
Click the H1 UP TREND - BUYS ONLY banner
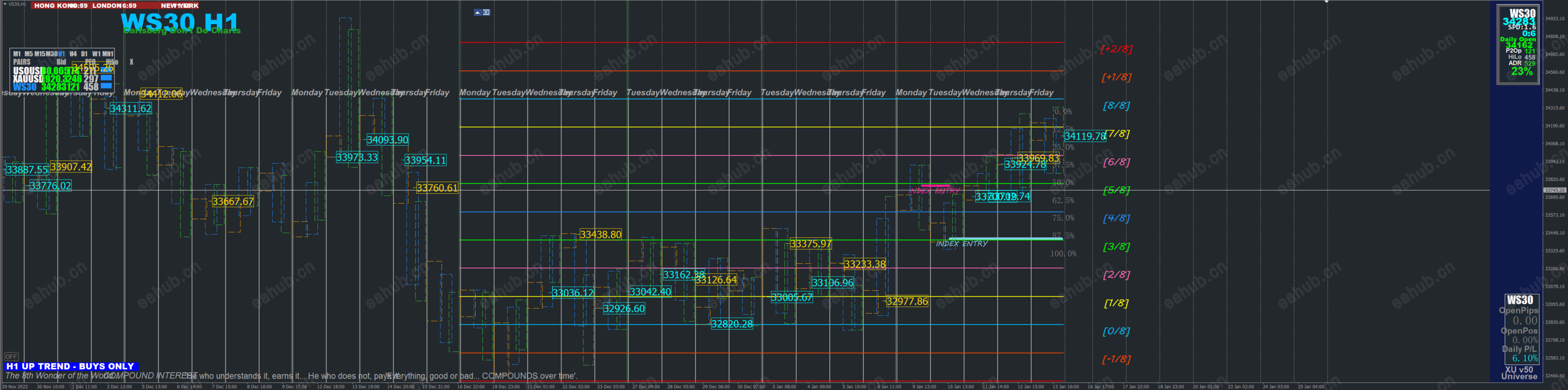(x=71, y=366)
